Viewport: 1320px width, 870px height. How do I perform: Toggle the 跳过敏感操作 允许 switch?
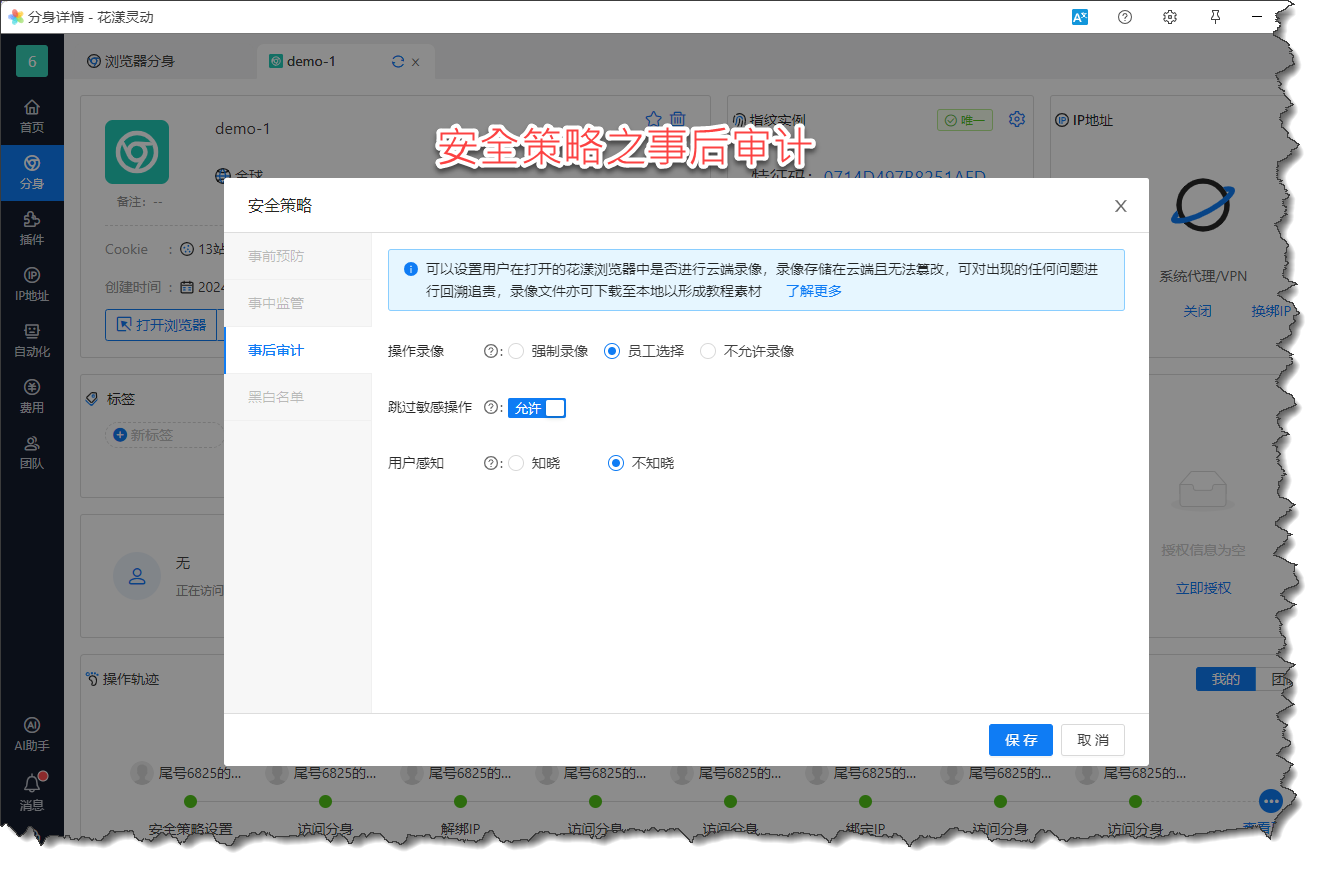tap(537, 408)
